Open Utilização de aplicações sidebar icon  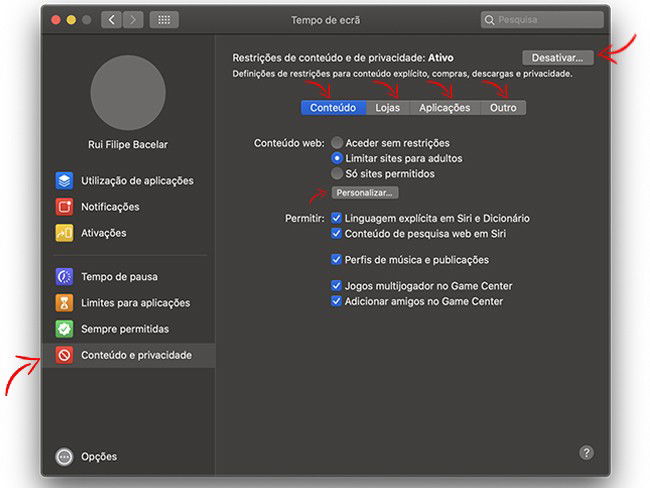point(64,181)
